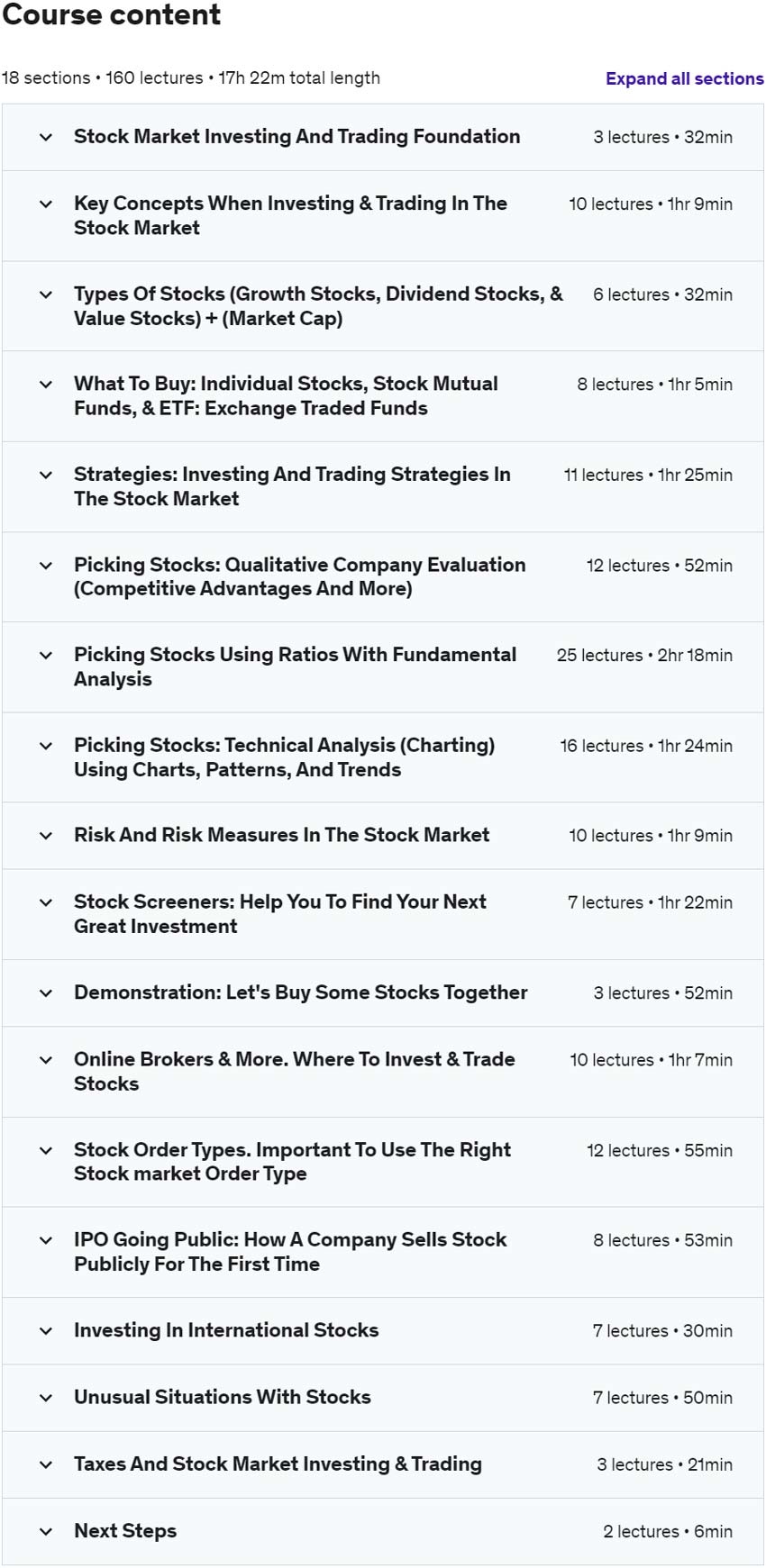The height and width of the screenshot is (1568, 766).
Task: Click arrow beside Risk And Risk Measures
Action: coord(46,836)
